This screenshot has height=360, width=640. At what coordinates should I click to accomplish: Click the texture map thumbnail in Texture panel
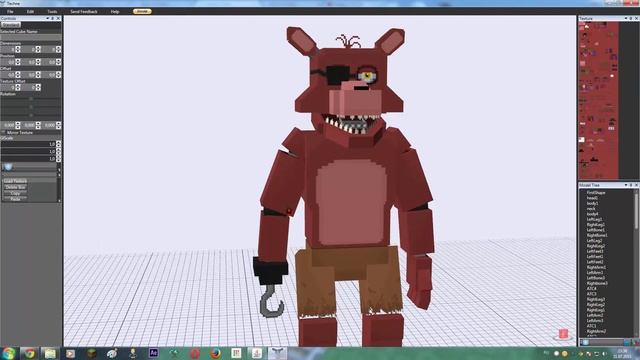(598, 100)
